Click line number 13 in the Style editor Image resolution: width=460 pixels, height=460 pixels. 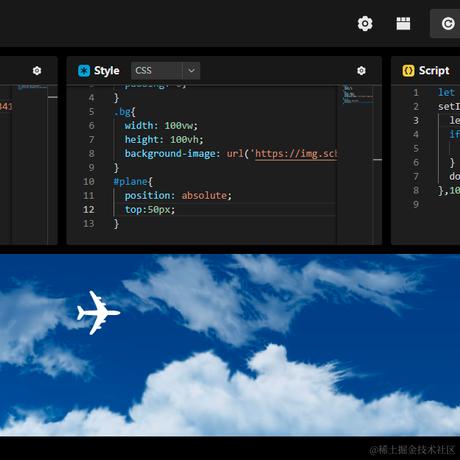(x=89, y=224)
